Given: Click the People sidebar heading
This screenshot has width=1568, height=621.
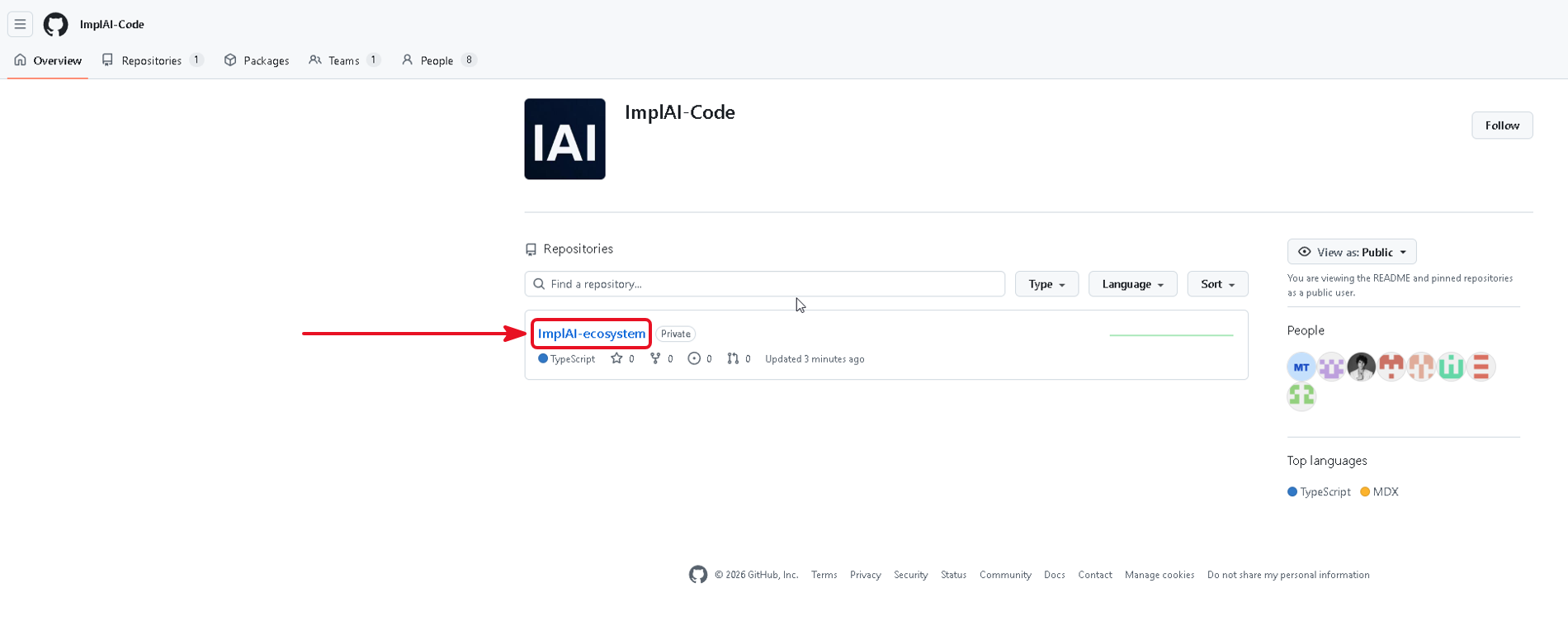Looking at the screenshot, I should (x=1306, y=330).
